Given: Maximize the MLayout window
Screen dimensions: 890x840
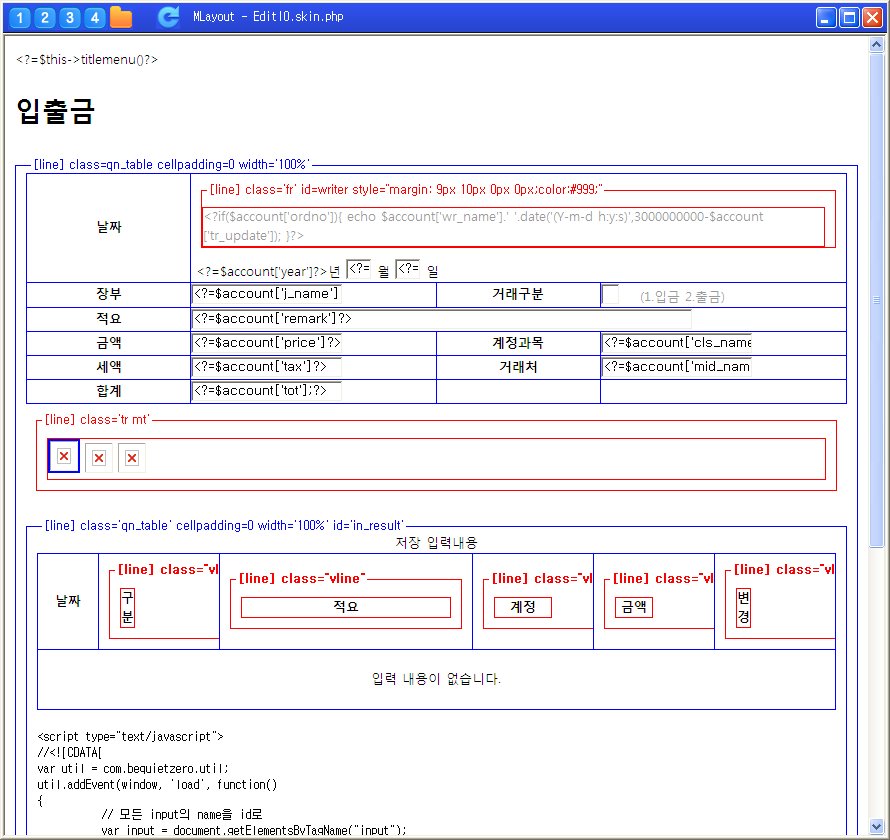Looking at the screenshot, I should (x=849, y=17).
